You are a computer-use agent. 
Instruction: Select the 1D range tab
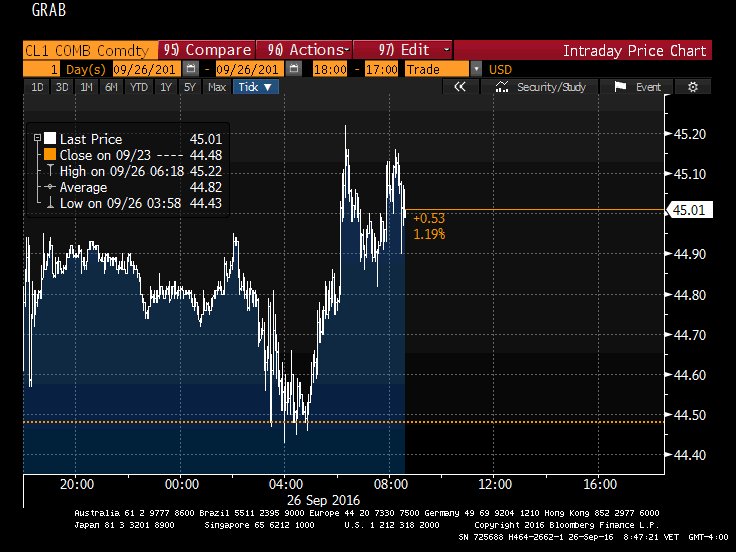pyautogui.click(x=37, y=87)
